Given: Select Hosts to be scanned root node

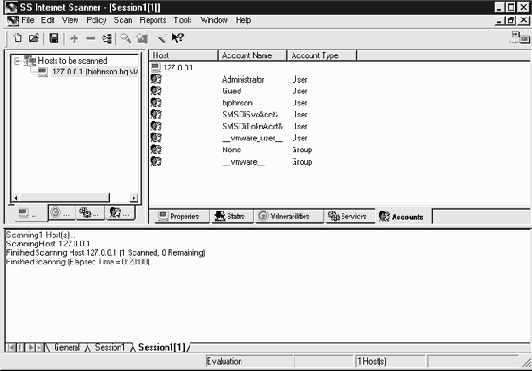Looking at the screenshot, I should [72, 61].
